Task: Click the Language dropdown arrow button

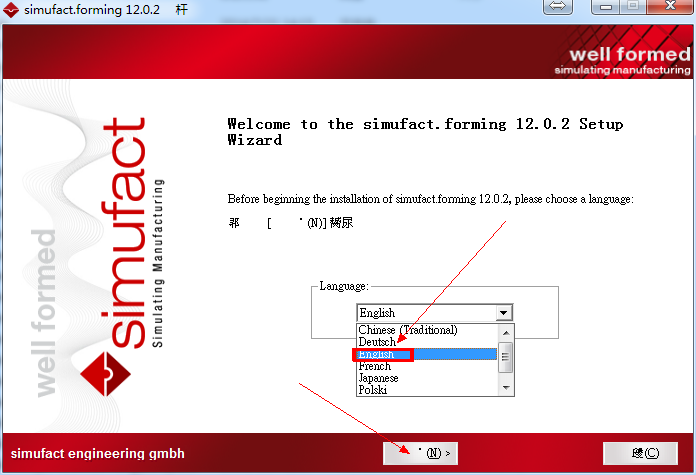Action: 503,313
